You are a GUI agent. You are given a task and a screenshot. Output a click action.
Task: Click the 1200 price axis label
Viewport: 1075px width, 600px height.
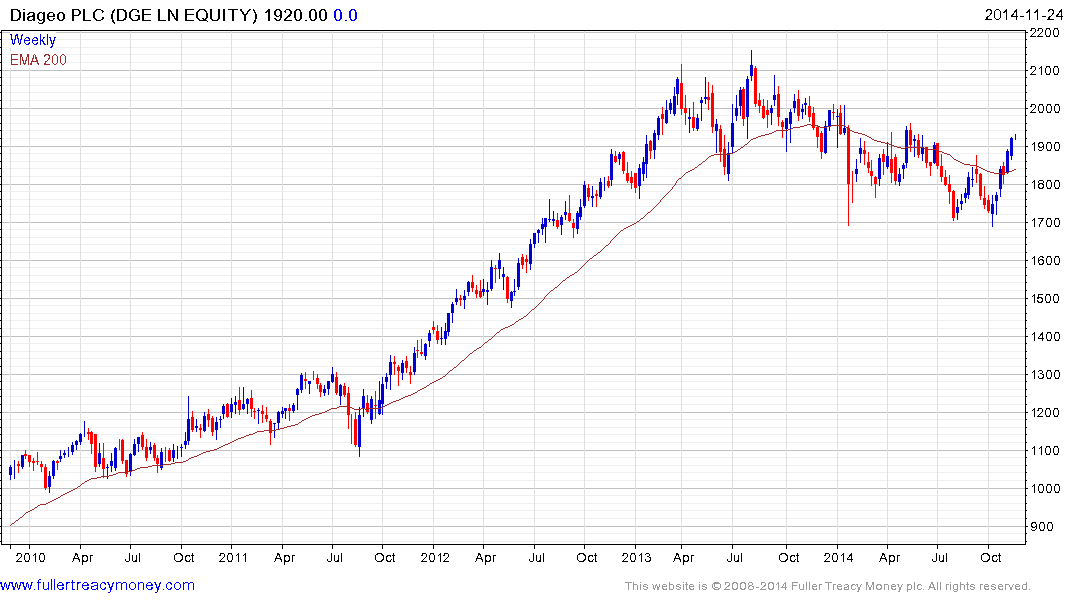1045,413
